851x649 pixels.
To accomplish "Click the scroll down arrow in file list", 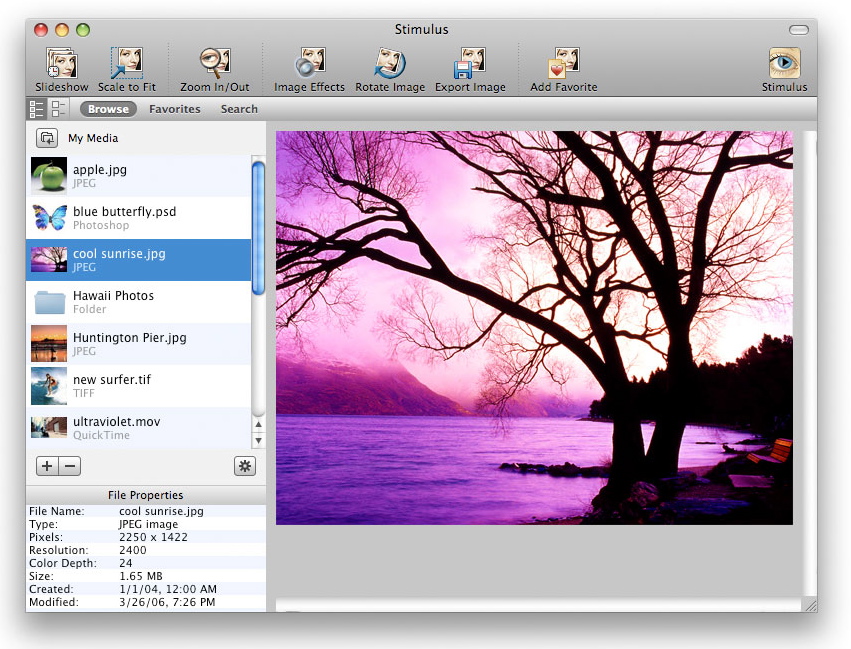I will (x=258, y=441).
